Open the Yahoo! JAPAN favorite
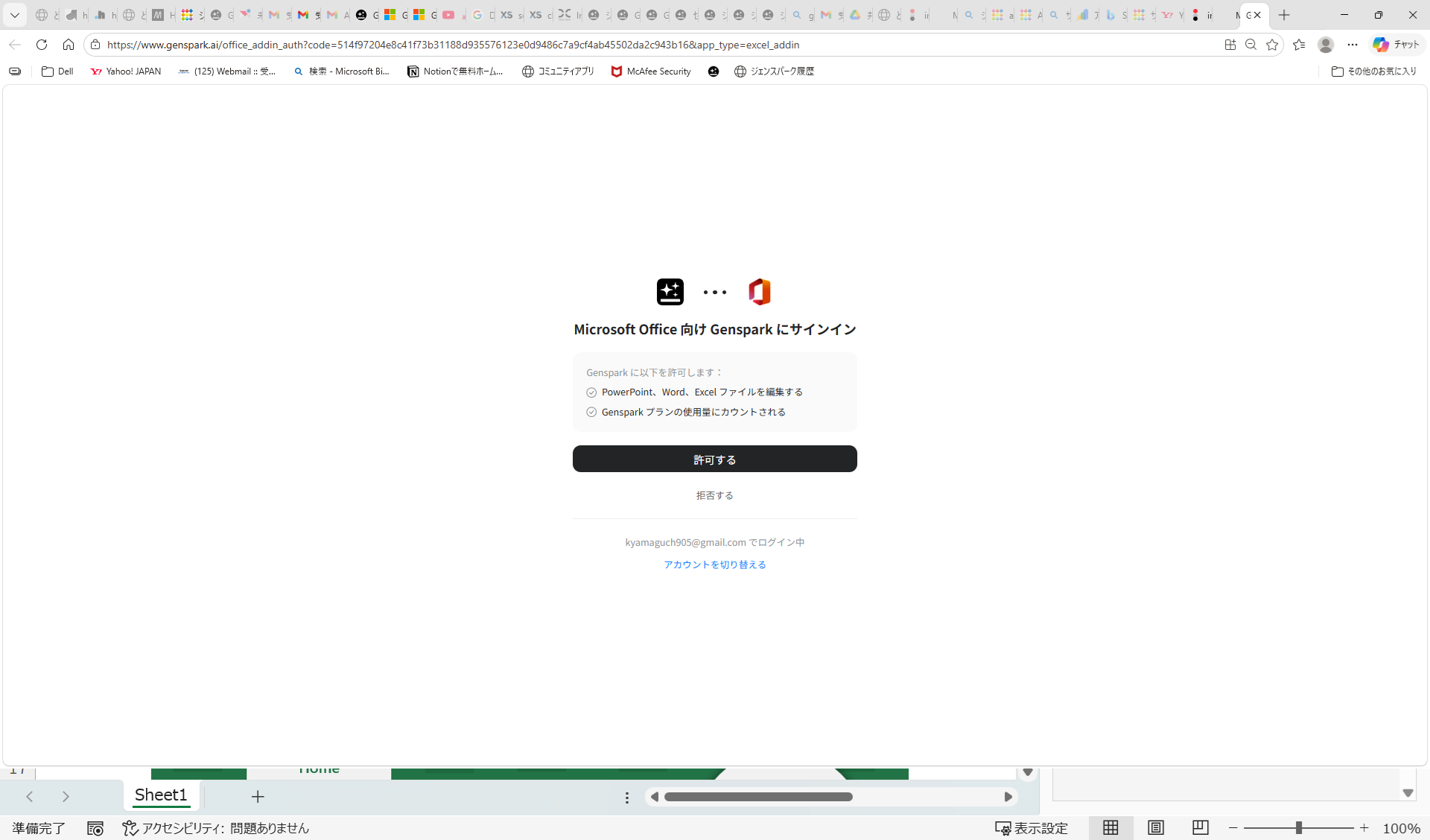 pyautogui.click(x=125, y=71)
